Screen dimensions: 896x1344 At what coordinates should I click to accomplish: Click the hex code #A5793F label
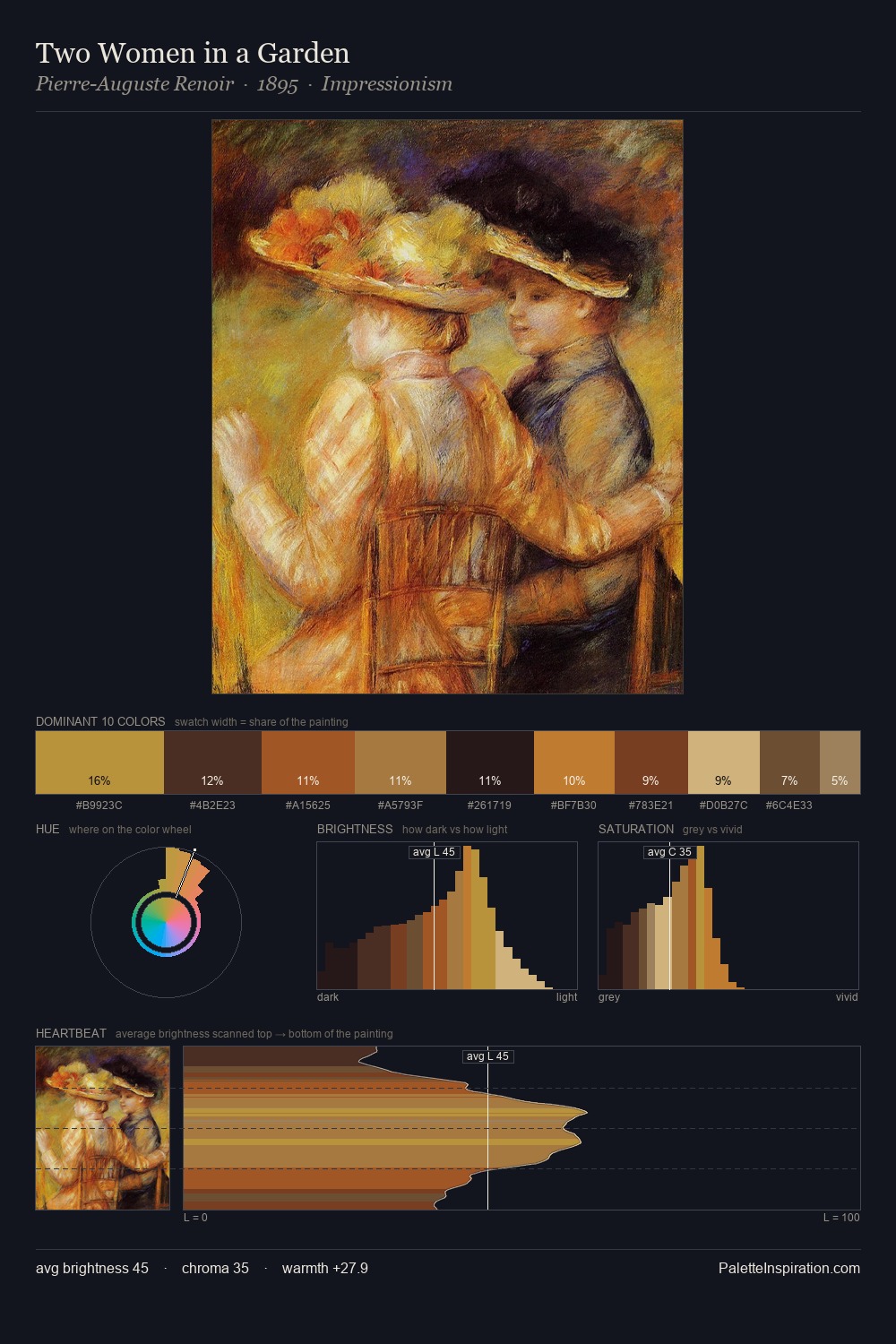pos(401,805)
